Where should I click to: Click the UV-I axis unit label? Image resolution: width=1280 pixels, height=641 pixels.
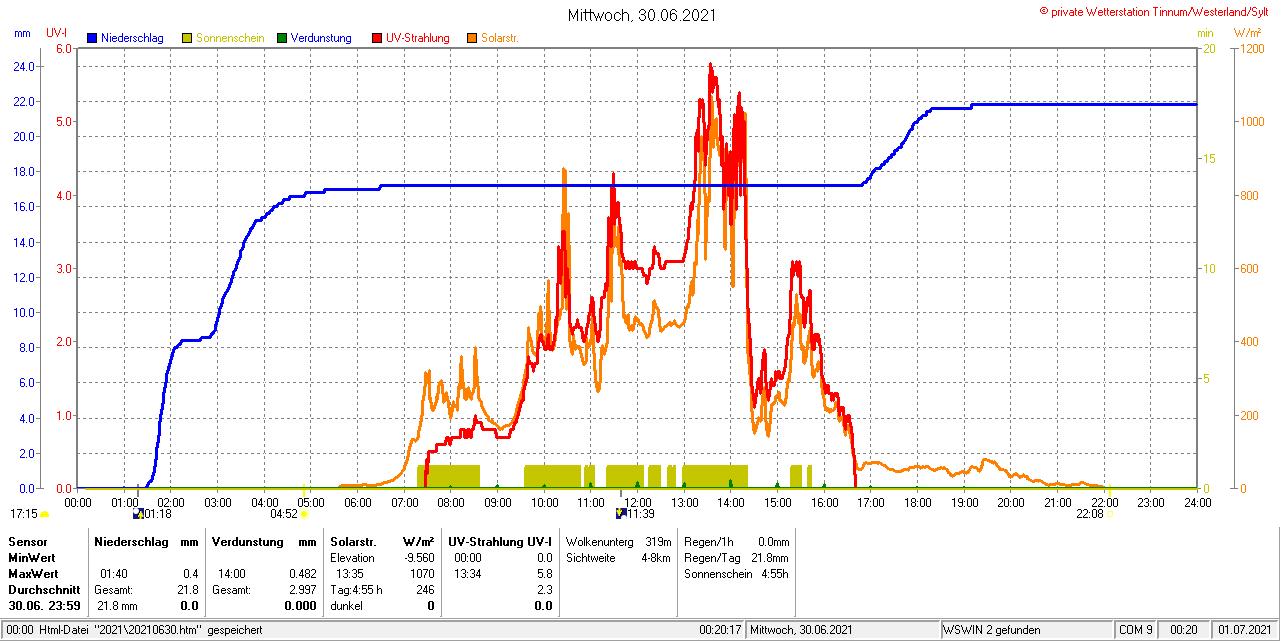click(x=57, y=33)
